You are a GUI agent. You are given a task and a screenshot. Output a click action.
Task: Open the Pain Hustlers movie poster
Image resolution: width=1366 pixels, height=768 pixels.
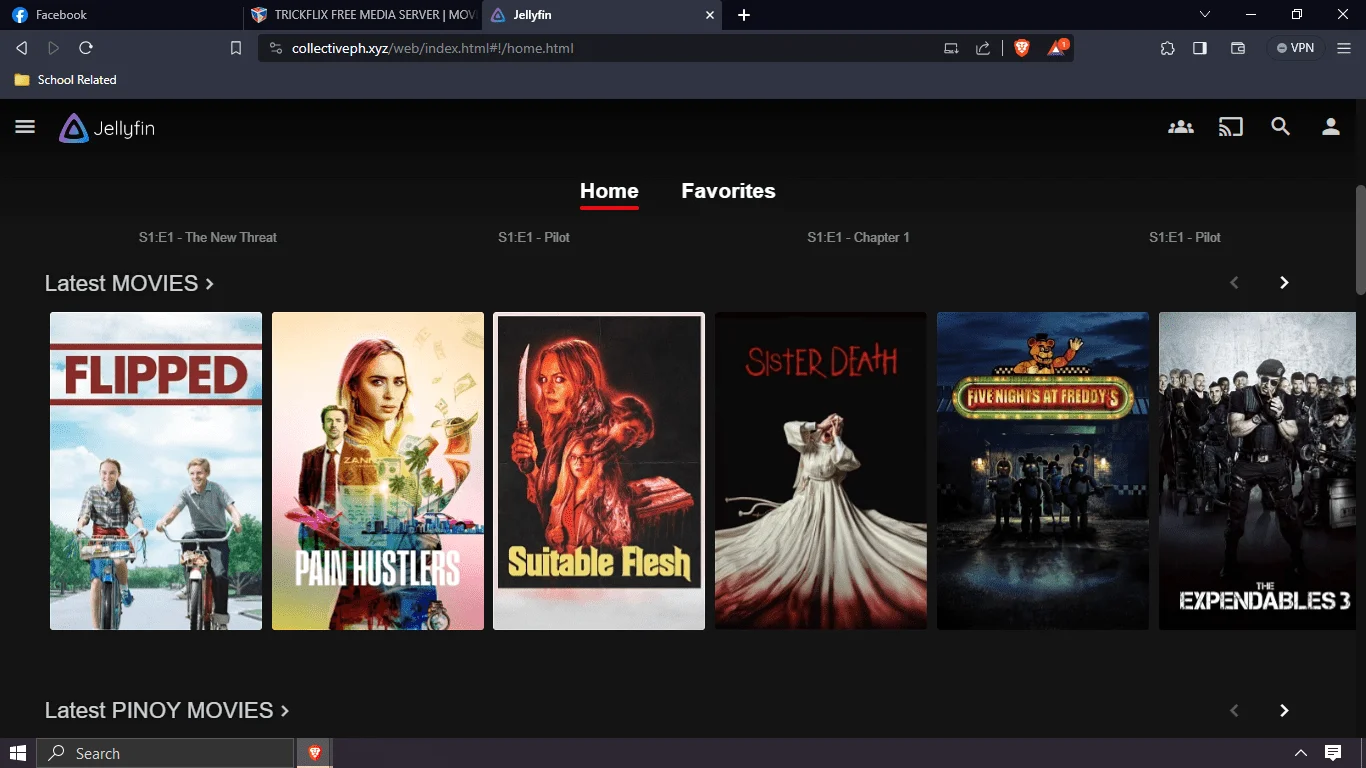tap(378, 471)
